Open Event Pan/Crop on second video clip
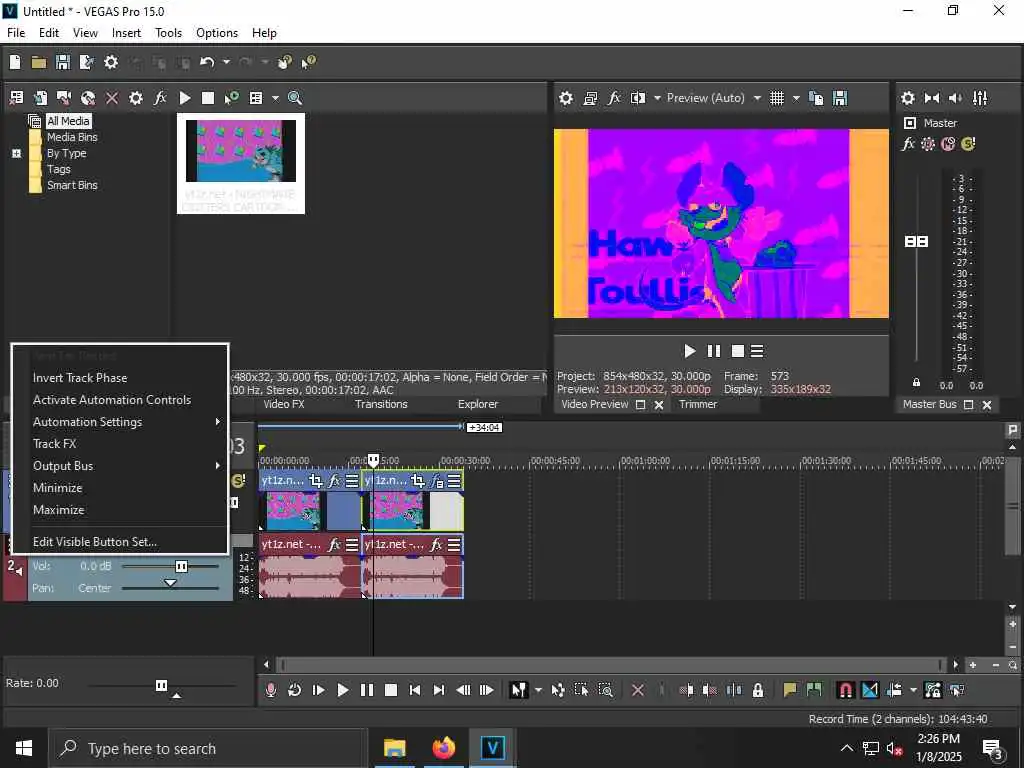 418,481
